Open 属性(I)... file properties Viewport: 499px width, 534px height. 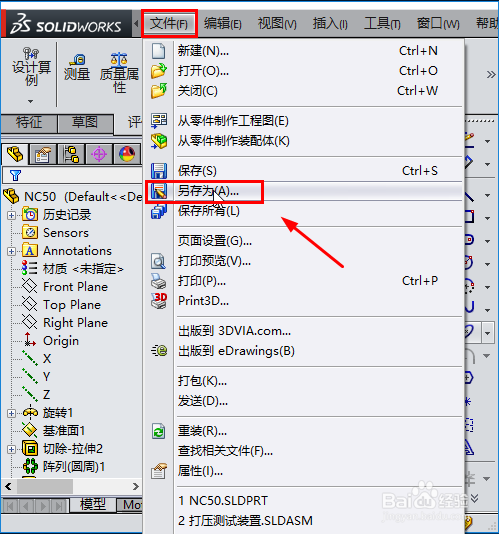click(x=303, y=471)
